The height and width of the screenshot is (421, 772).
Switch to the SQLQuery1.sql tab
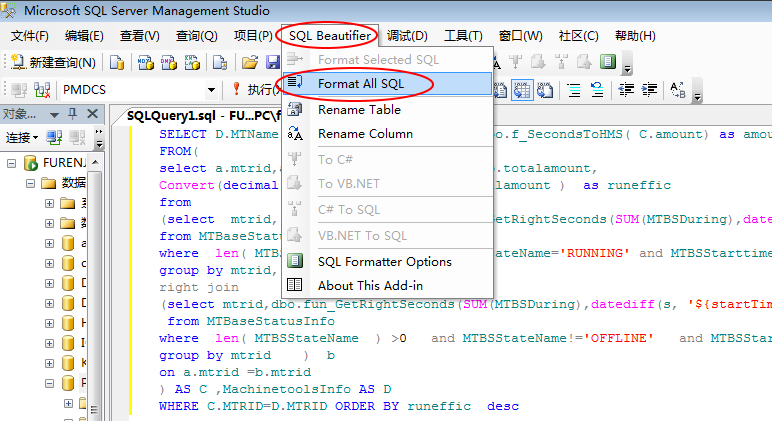tap(203, 116)
